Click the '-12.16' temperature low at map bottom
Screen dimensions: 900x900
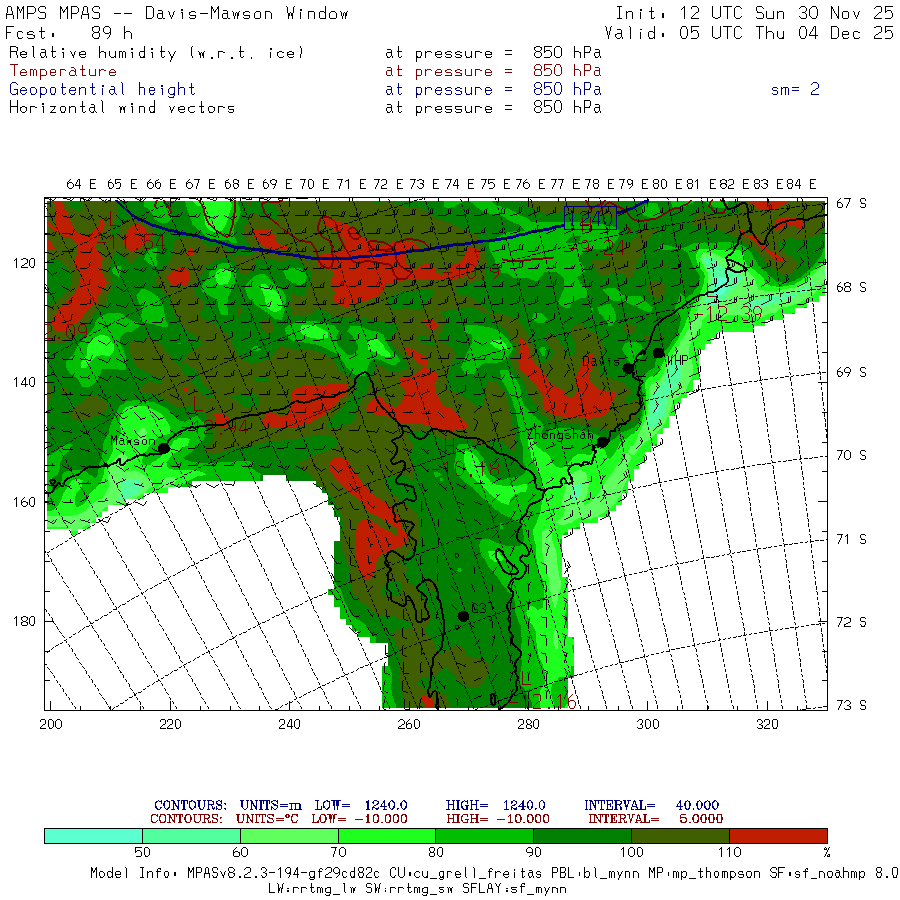(544, 701)
